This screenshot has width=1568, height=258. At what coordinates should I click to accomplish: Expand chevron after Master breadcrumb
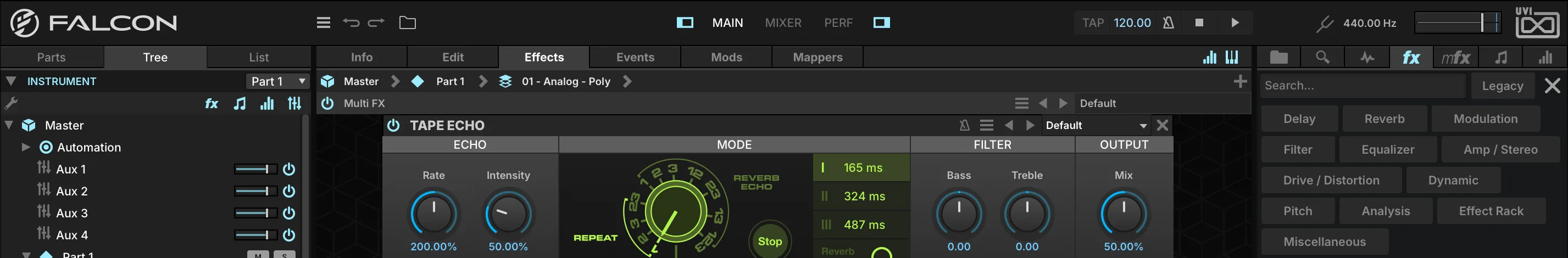pos(395,81)
